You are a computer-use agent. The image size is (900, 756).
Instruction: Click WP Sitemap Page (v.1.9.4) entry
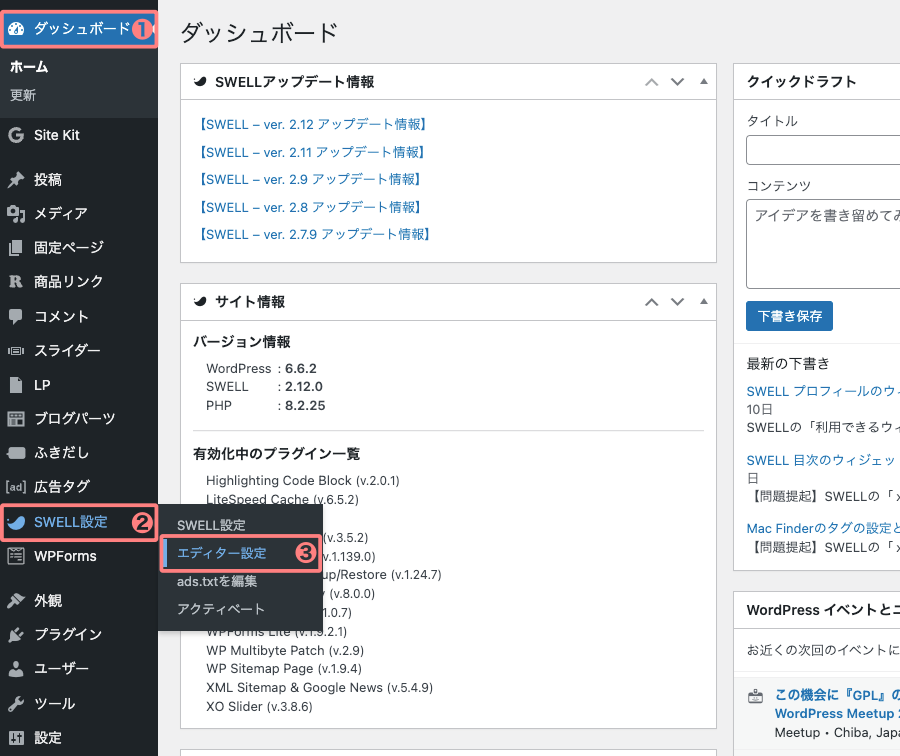[284, 669]
